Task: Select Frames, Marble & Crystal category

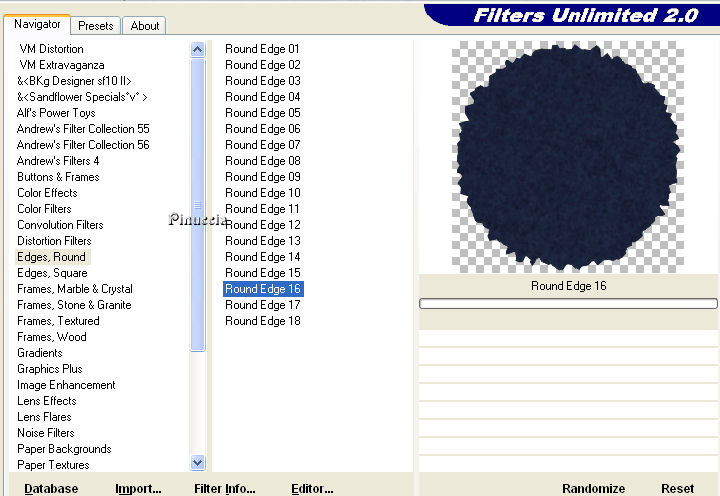Action: [75, 289]
